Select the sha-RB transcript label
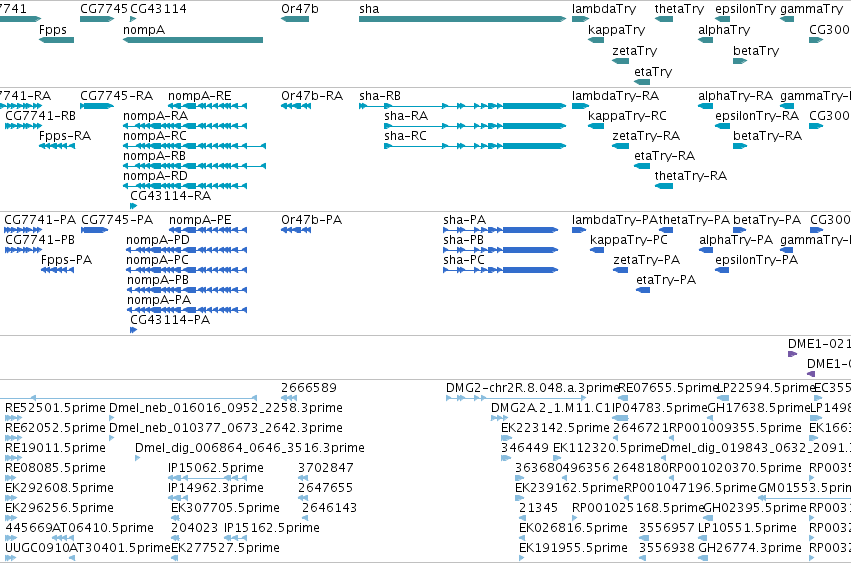The height and width of the screenshot is (563, 851). pyautogui.click(x=380, y=96)
